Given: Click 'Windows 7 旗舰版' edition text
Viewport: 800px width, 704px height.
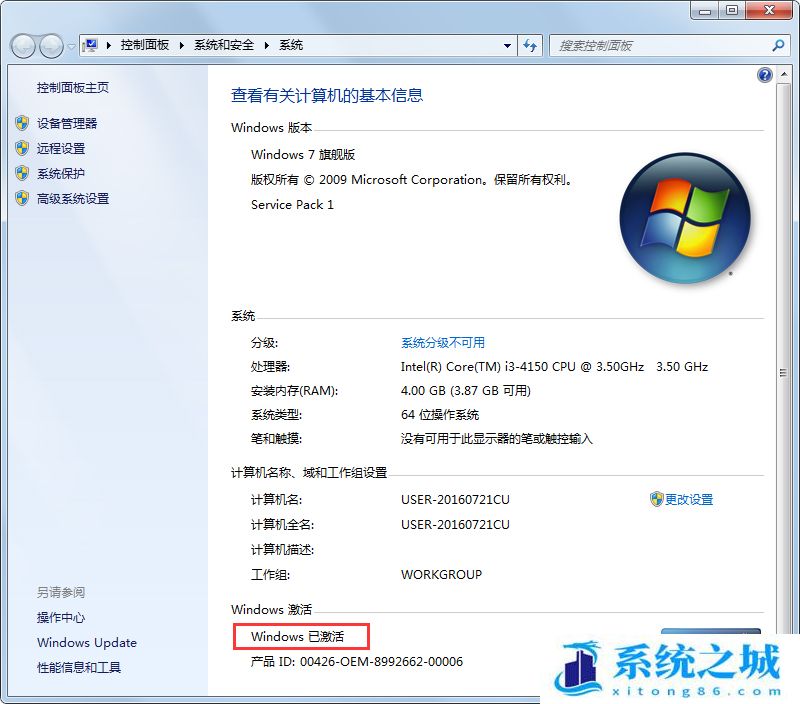Looking at the screenshot, I should coord(303,155).
